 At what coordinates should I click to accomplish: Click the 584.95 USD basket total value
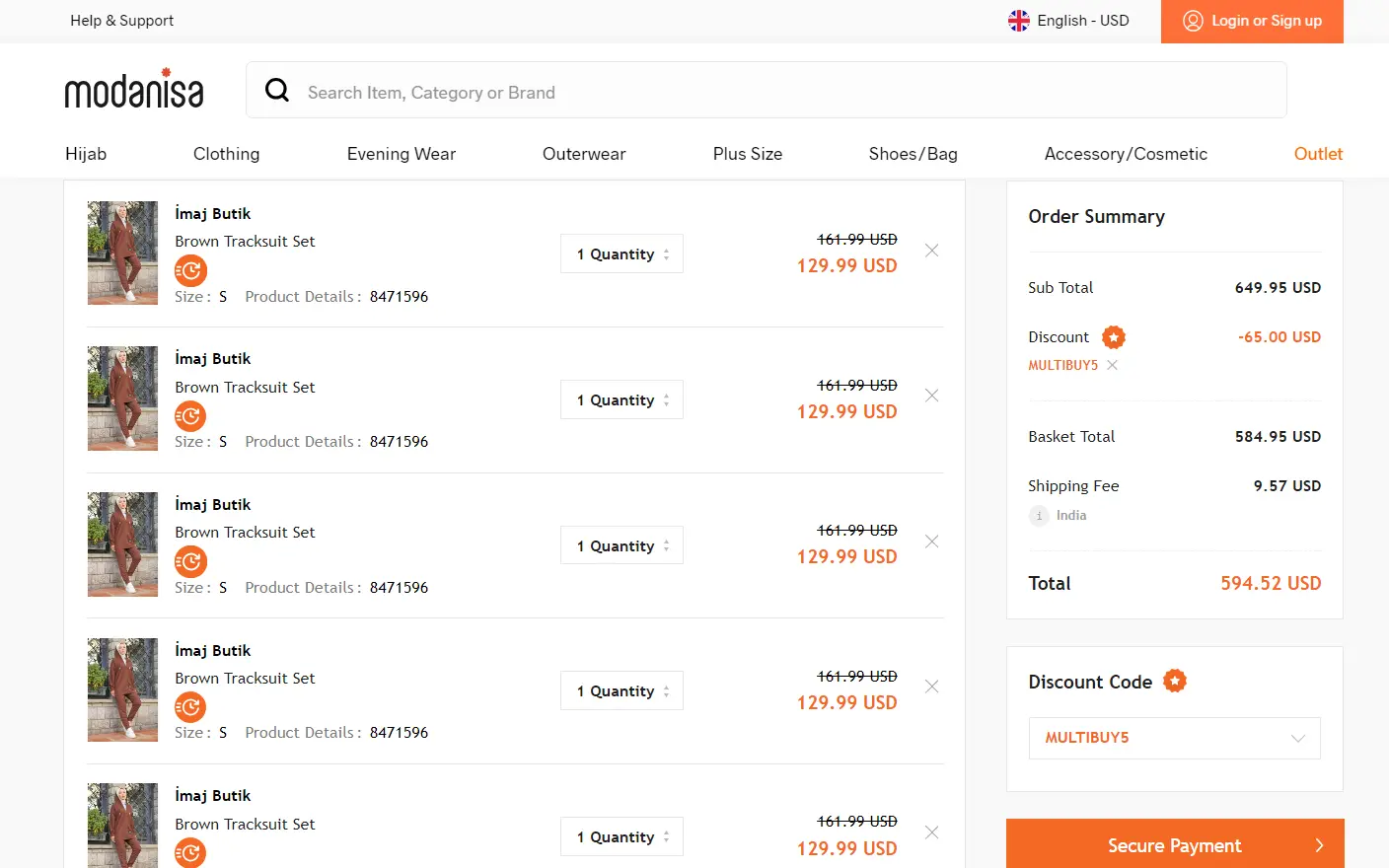tap(1278, 437)
